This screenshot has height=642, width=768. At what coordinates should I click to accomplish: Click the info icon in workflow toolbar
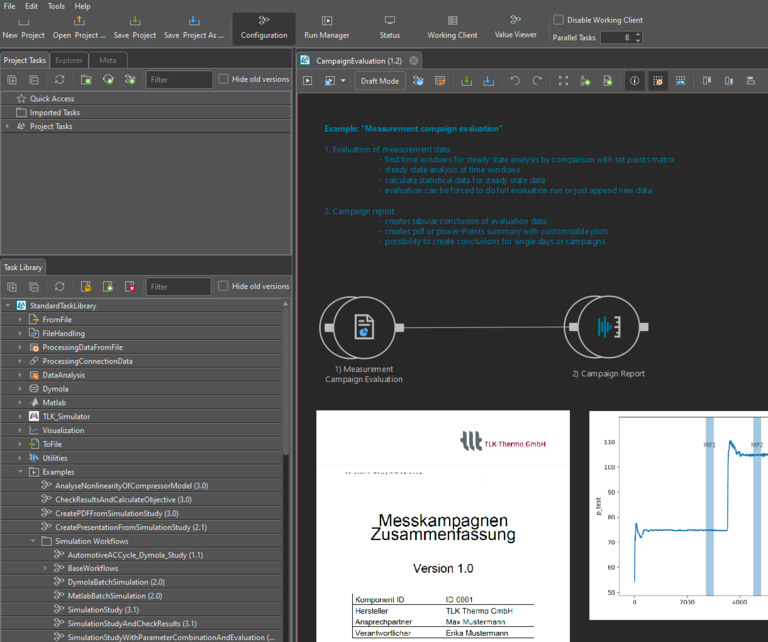[x=634, y=81]
